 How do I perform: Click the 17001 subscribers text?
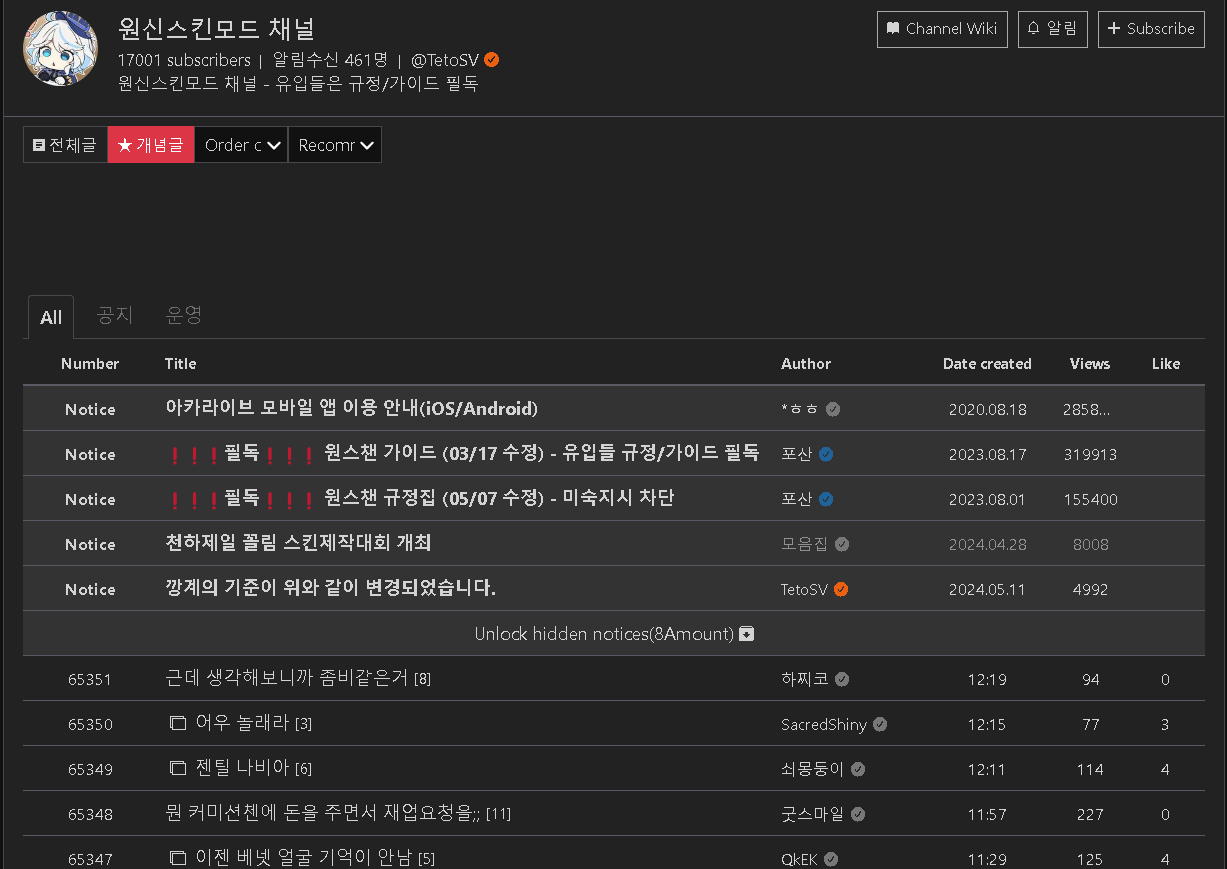(x=184, y=60)
